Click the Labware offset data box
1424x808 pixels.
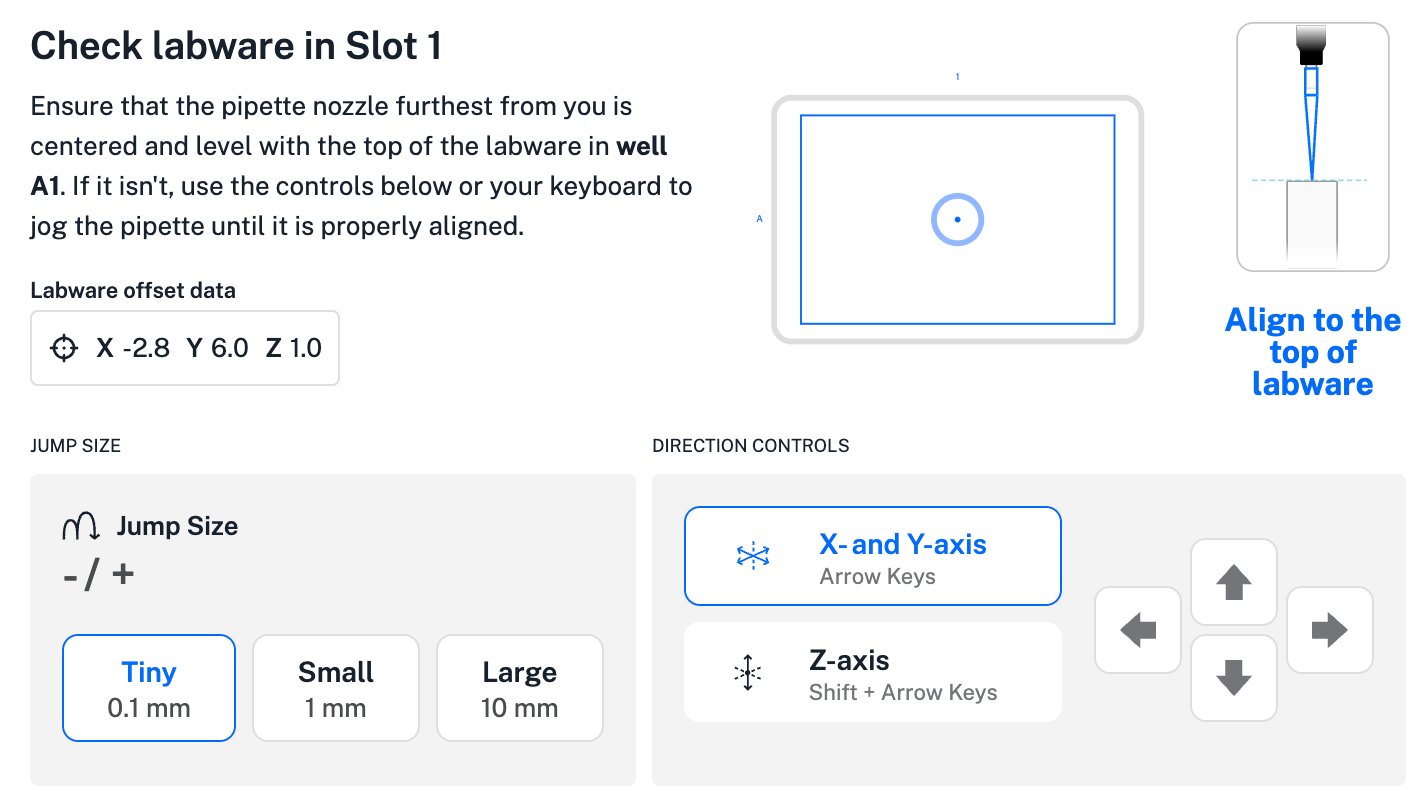[185, 348]
